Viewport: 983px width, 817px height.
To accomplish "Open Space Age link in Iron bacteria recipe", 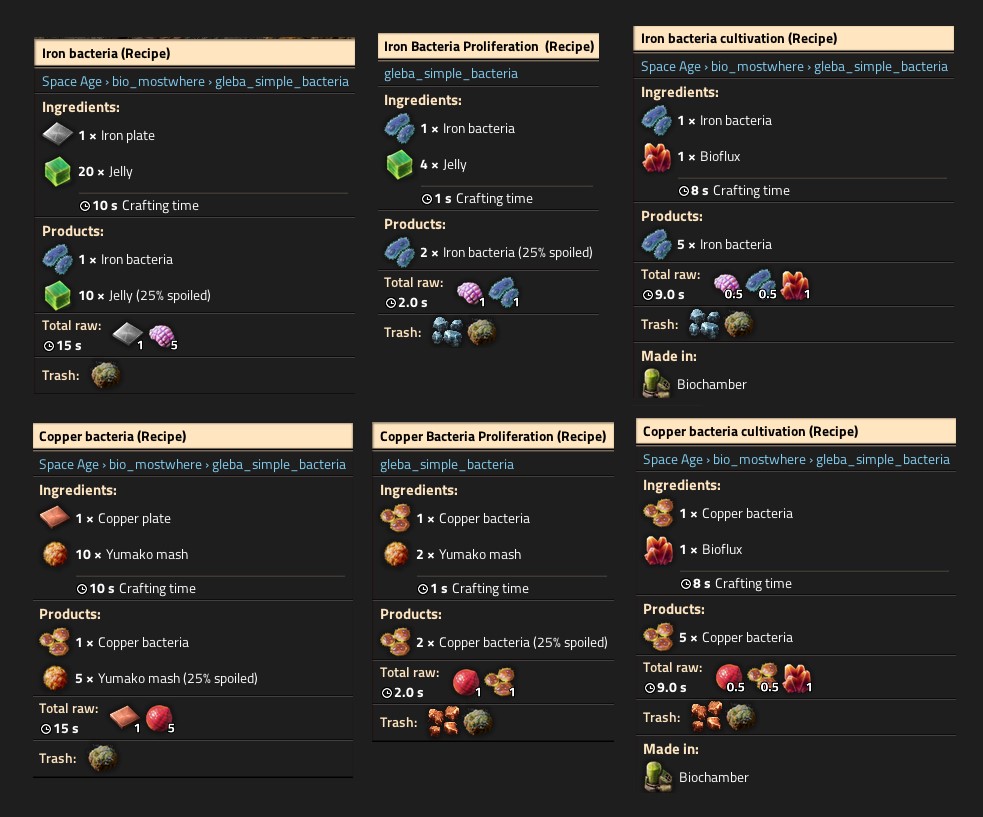I will point(71,82).
